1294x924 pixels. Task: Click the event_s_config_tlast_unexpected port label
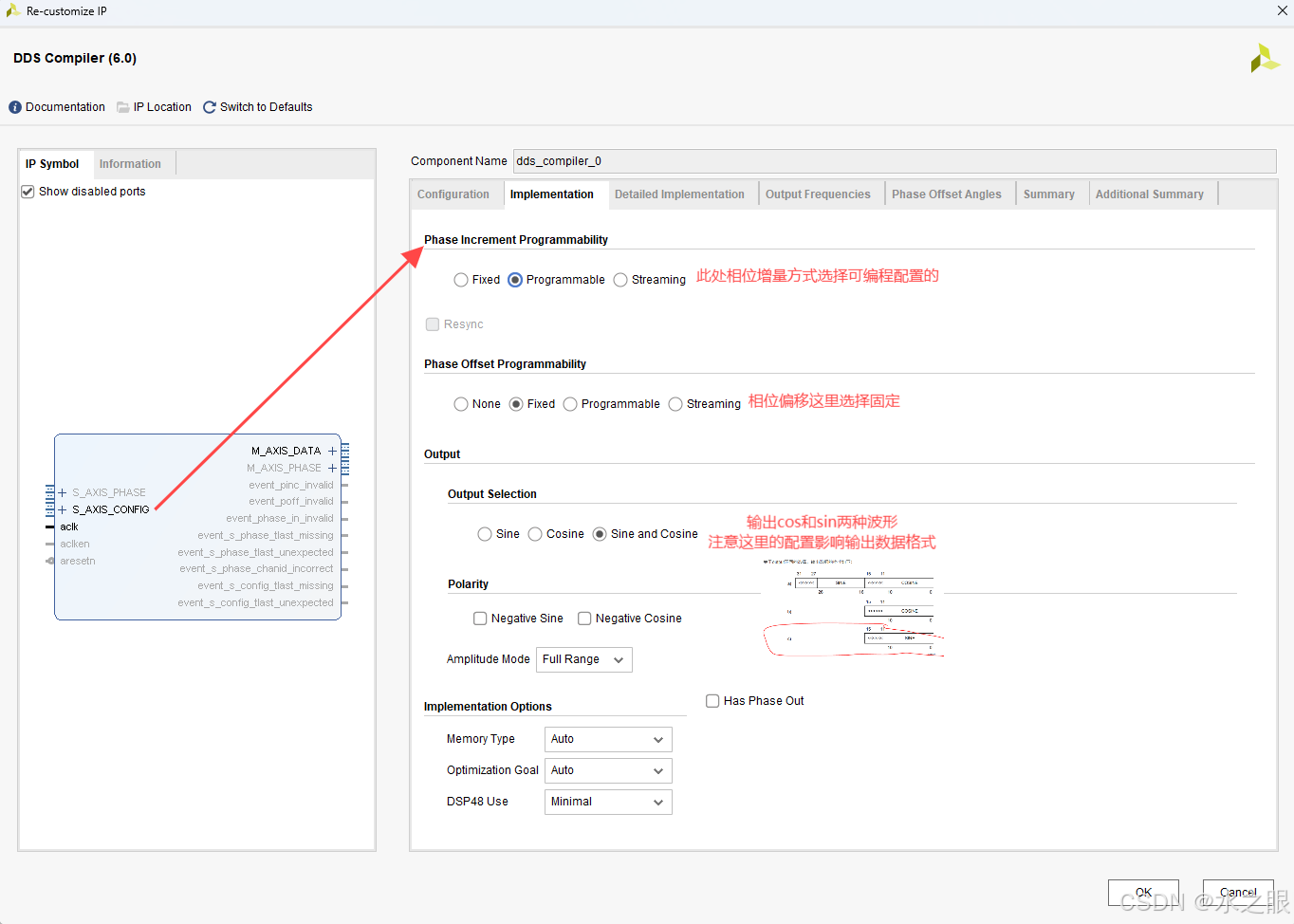point(255,602)
